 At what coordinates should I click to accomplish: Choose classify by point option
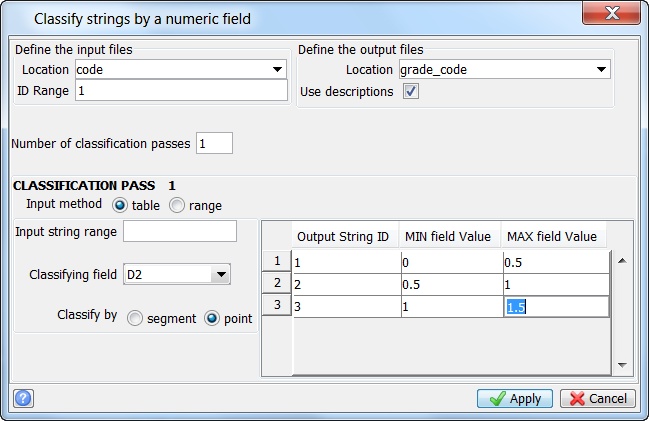[211, 317]
